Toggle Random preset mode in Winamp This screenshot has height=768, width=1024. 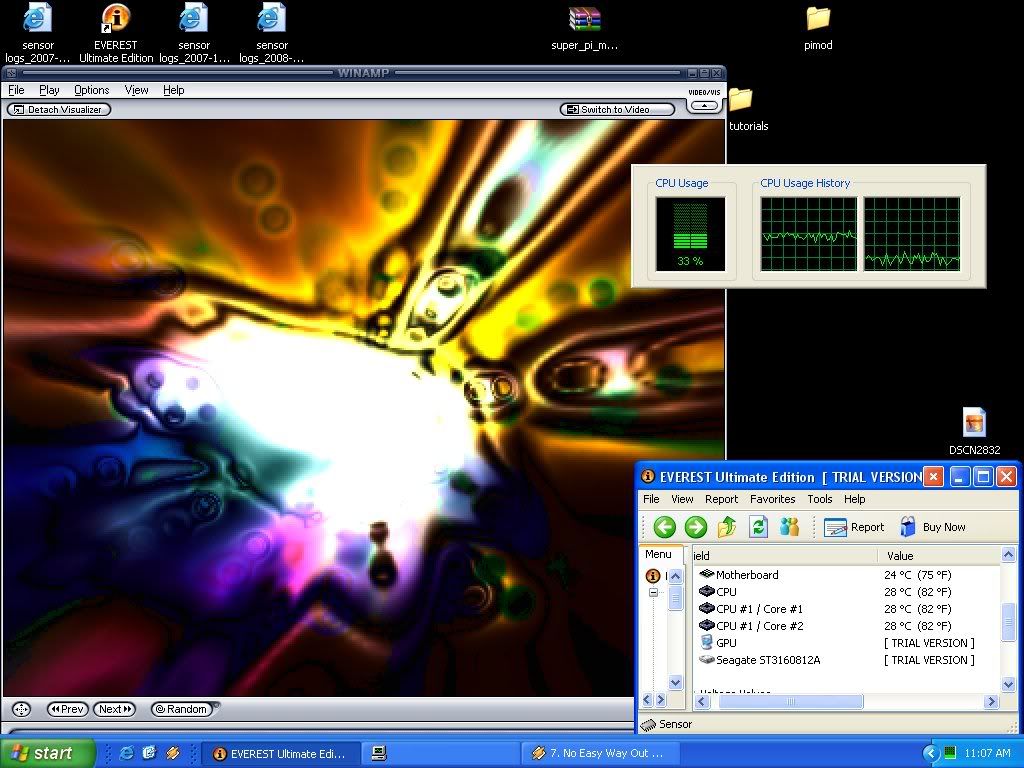click(x=183, y=709)
